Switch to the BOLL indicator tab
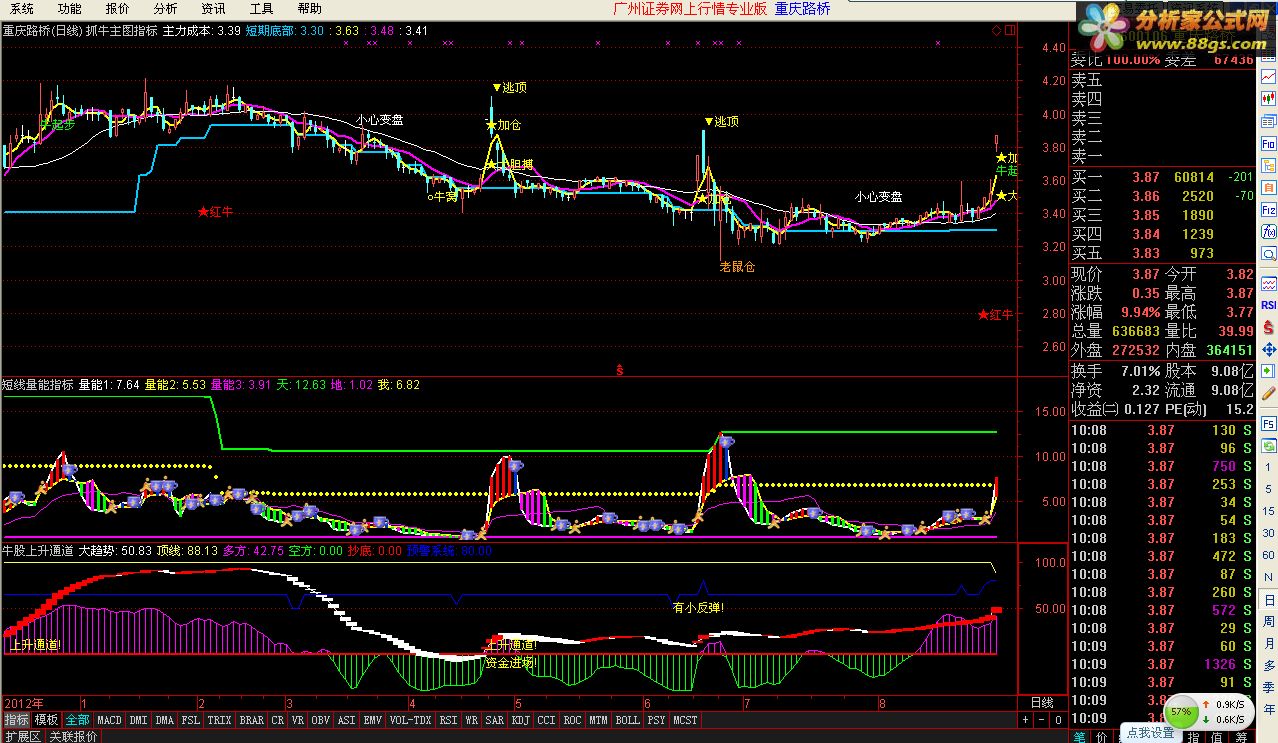 click(627, 720)
